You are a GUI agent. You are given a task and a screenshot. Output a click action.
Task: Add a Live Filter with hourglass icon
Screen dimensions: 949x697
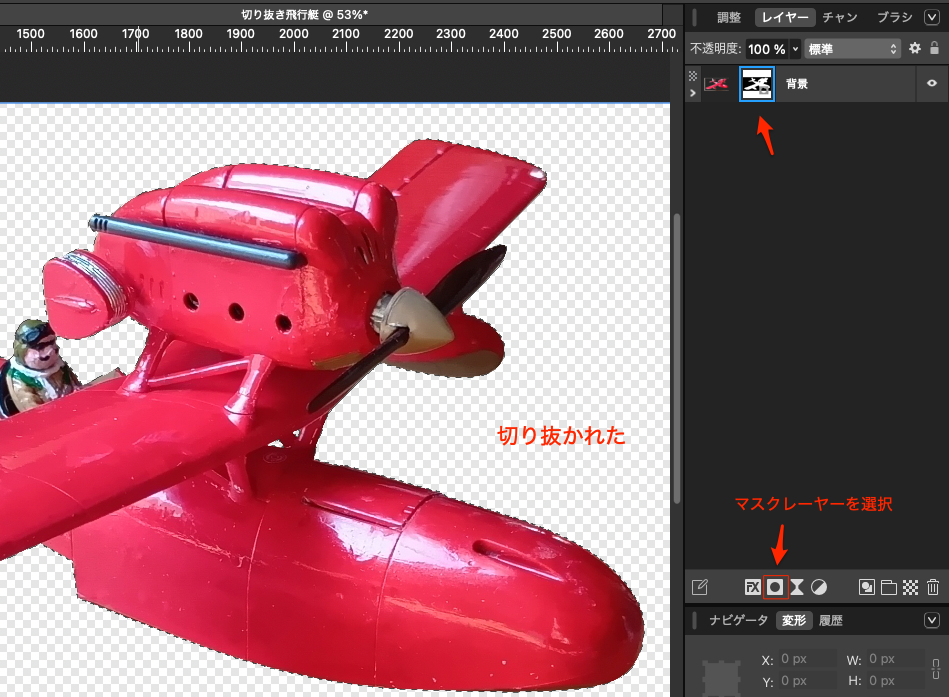click(797, 587)
